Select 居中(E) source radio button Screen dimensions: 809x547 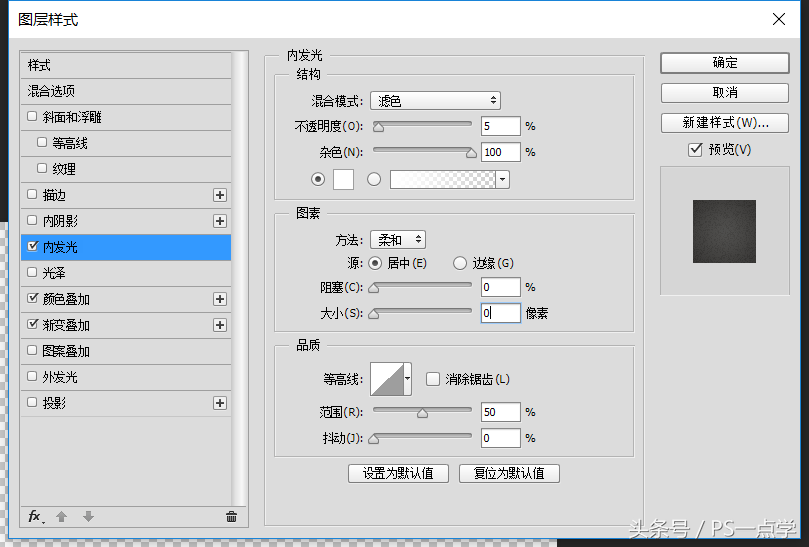coord(375,263)
